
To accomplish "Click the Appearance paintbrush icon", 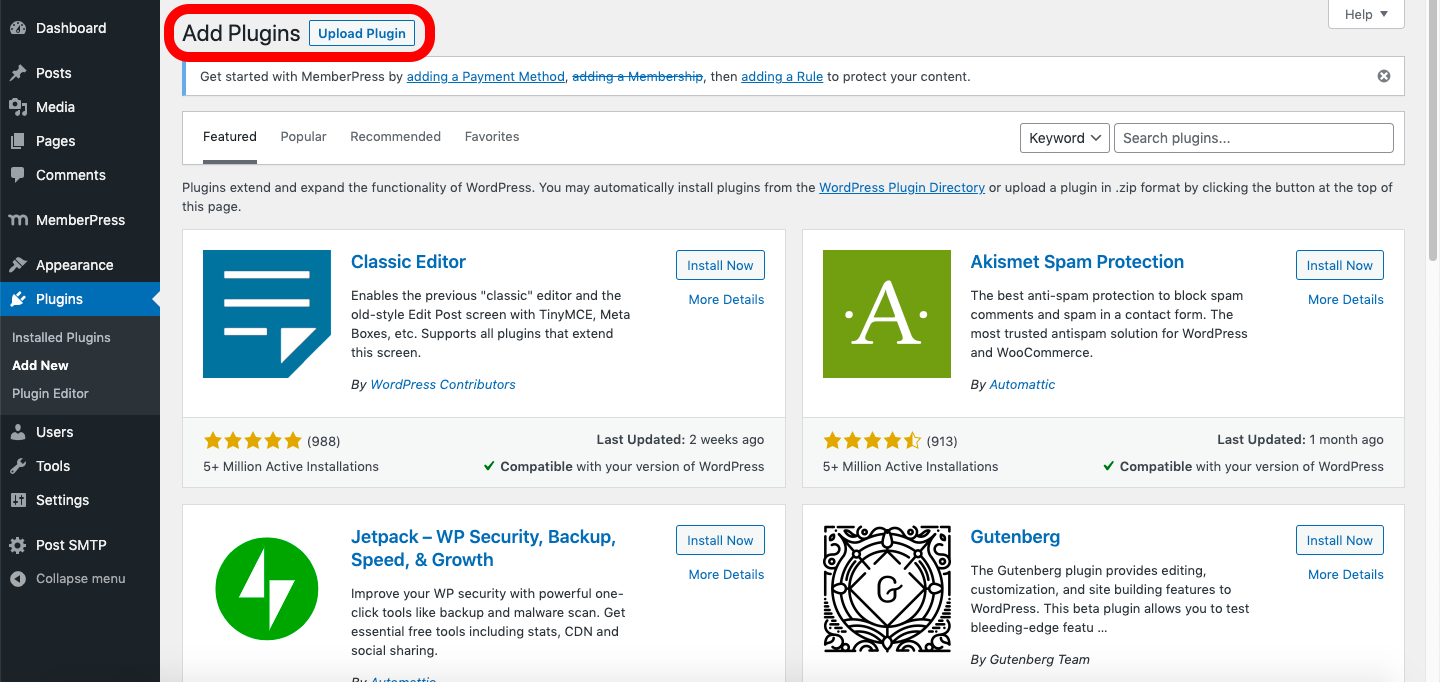I will [x=18, y=265].
